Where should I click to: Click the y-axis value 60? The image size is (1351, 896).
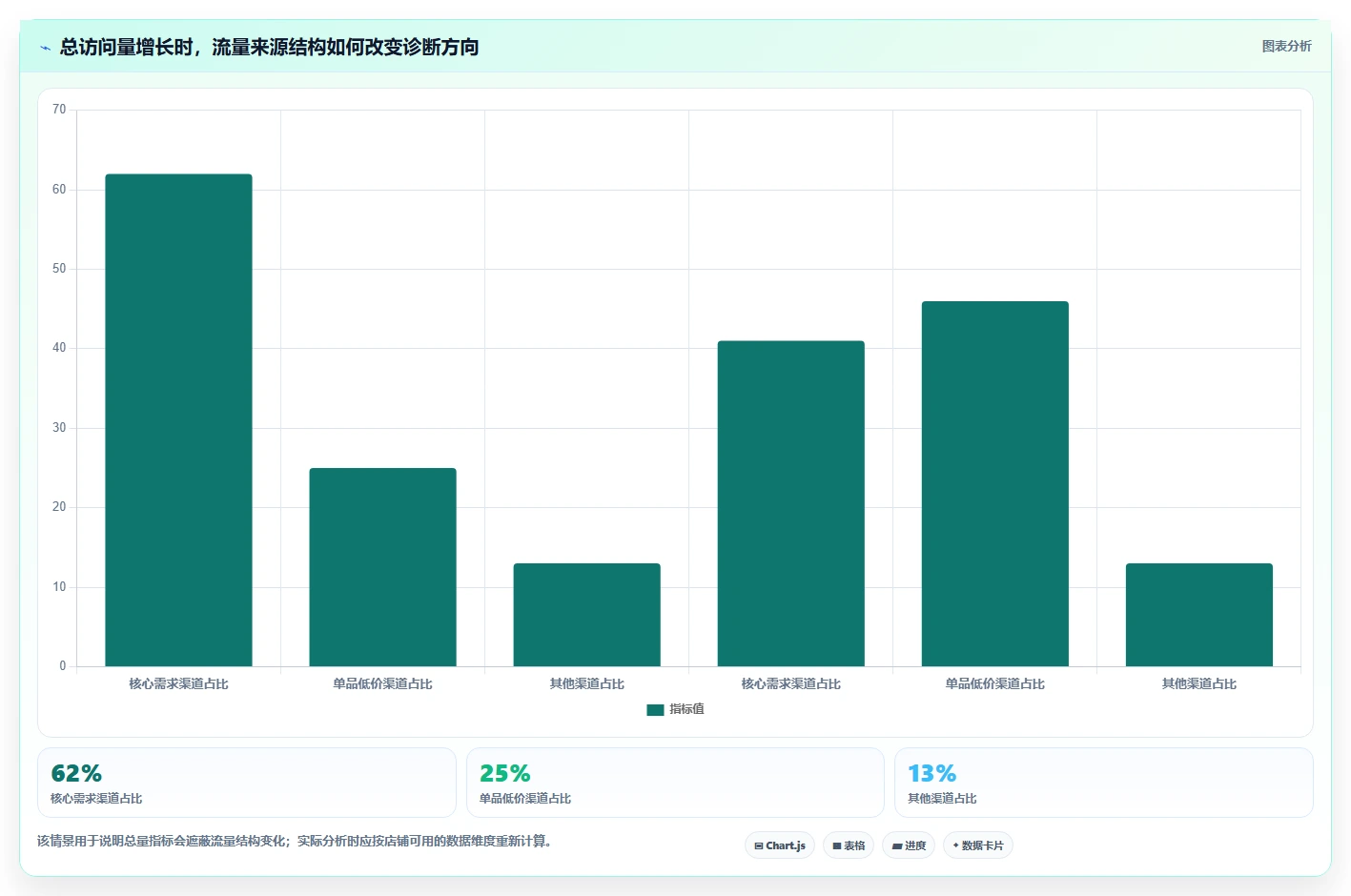tap(59, 190)
